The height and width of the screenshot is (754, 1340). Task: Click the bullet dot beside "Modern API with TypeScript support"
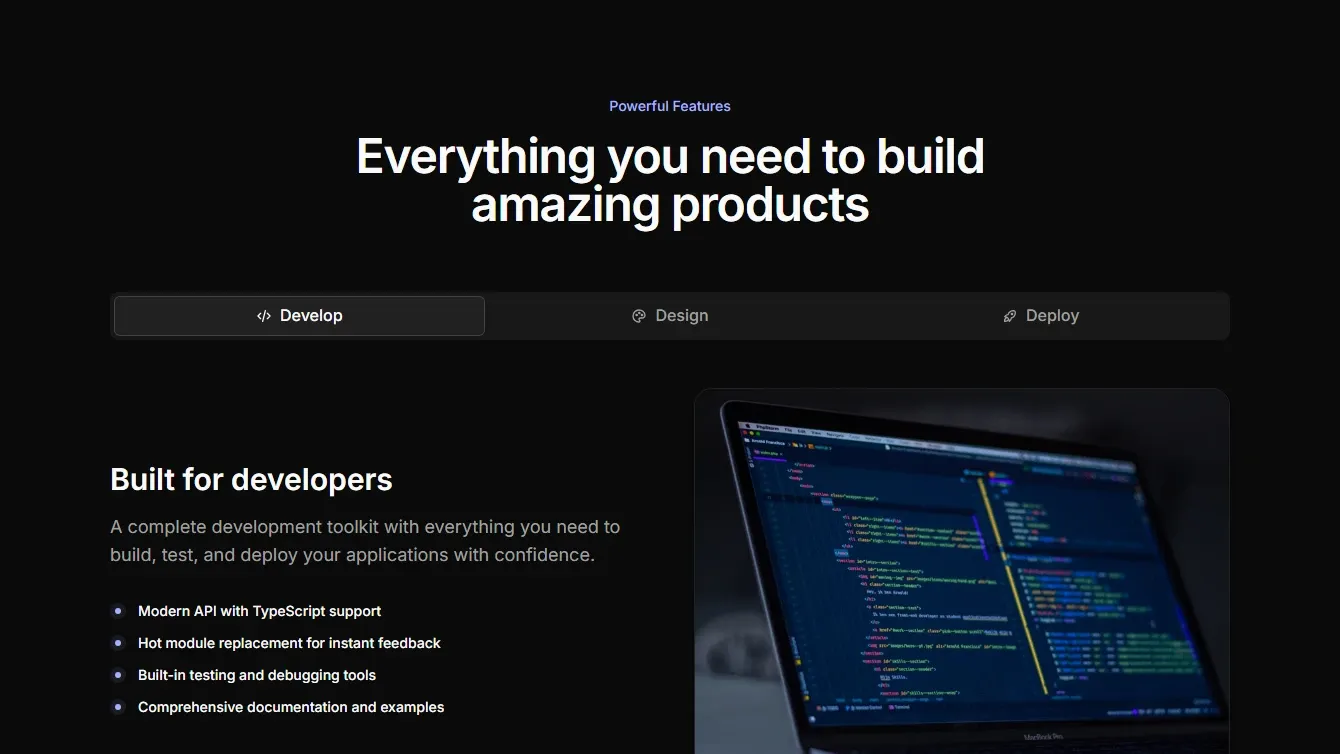119,610
